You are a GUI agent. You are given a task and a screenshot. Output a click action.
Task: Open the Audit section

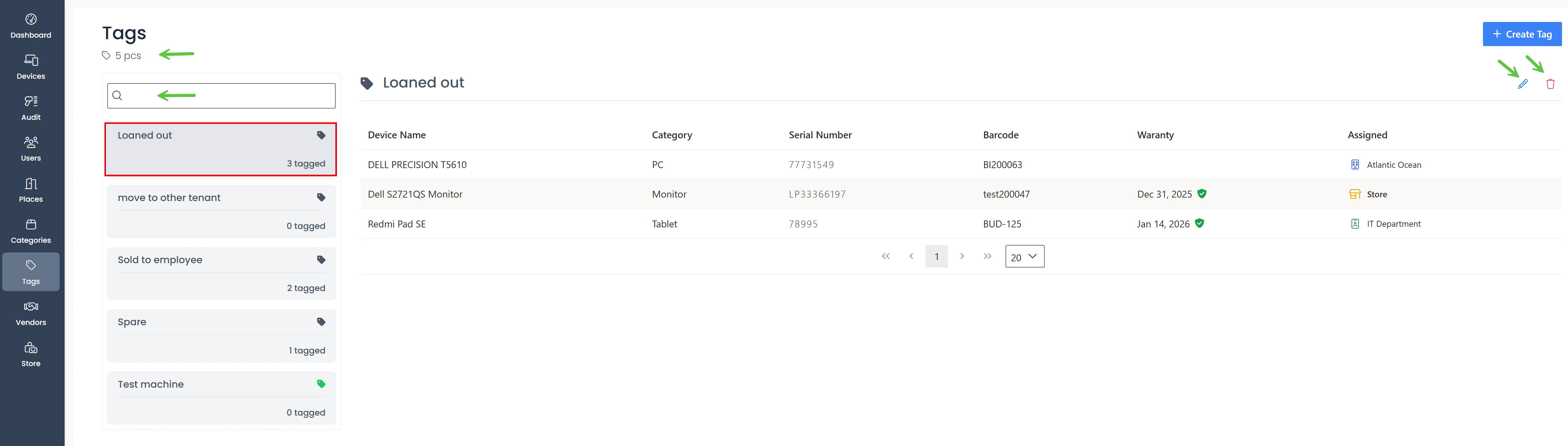31,108
